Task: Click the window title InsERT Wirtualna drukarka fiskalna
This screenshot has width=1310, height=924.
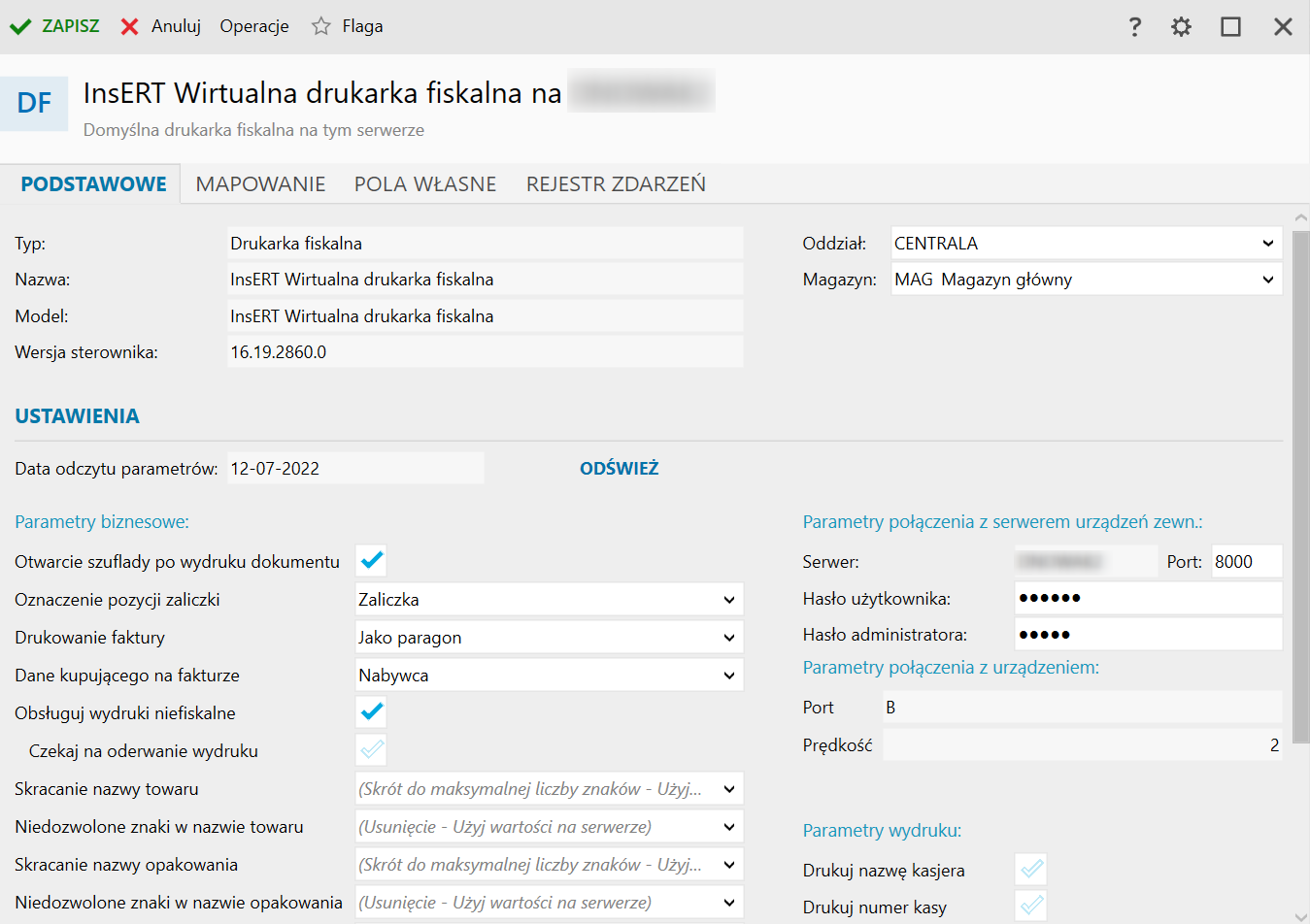Action: (322, 93)
